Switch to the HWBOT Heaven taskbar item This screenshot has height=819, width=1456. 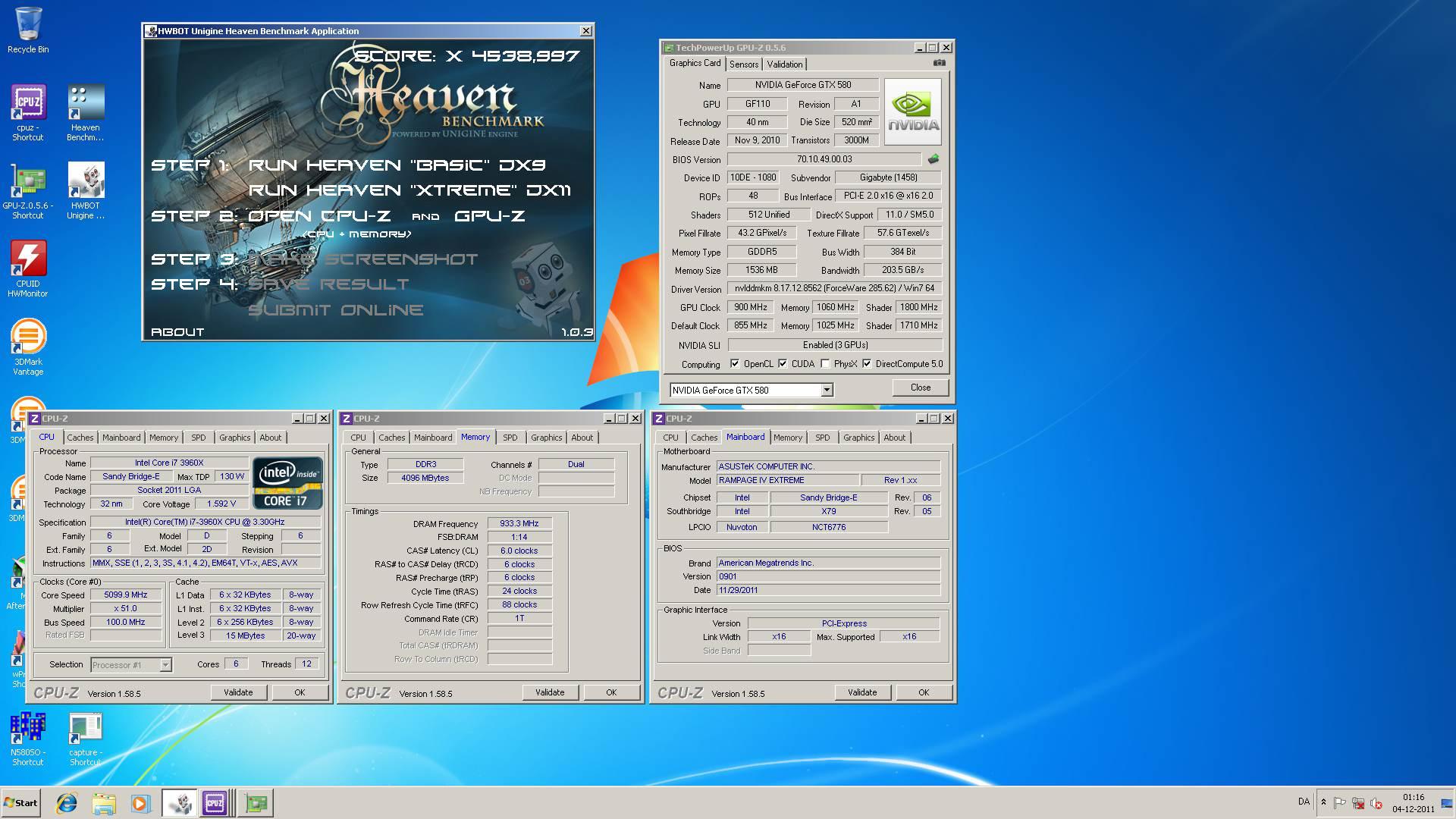click(180, 803)
